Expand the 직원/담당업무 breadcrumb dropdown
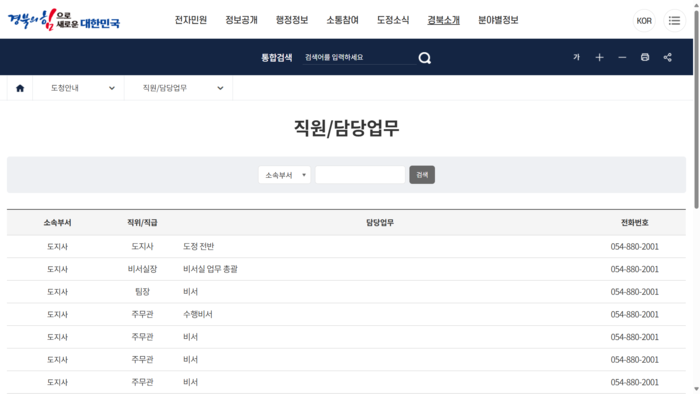Screen dimensions: 700x394 [179, 88]
